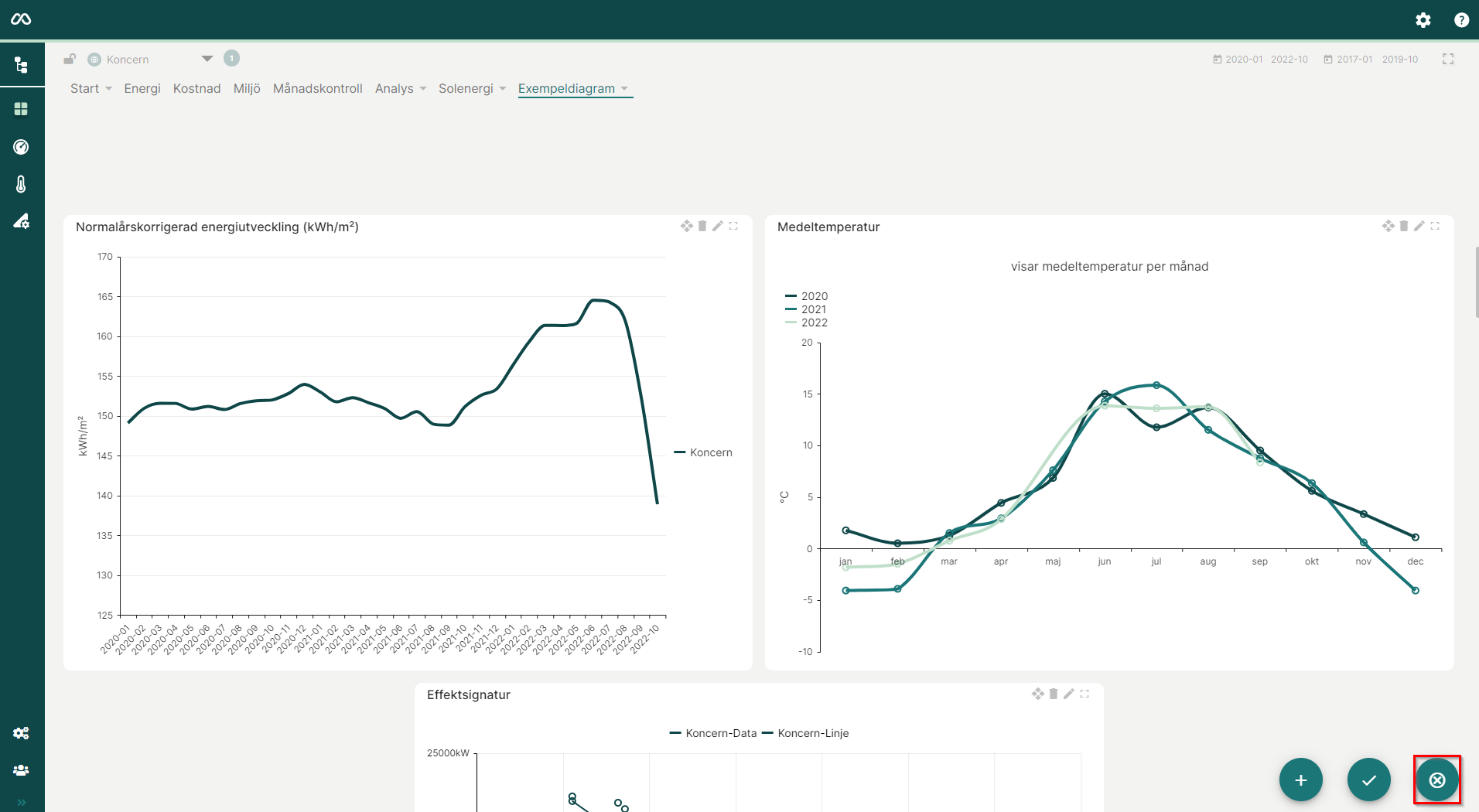The height and width of the screenshot is (812, 1479).
Task: Click the 2017-01 comparison start date
Action: coord(1354,60)
